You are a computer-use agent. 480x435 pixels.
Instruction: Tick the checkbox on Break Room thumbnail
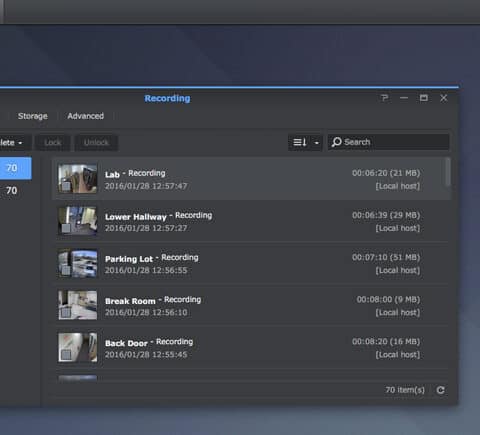(66, 313)
